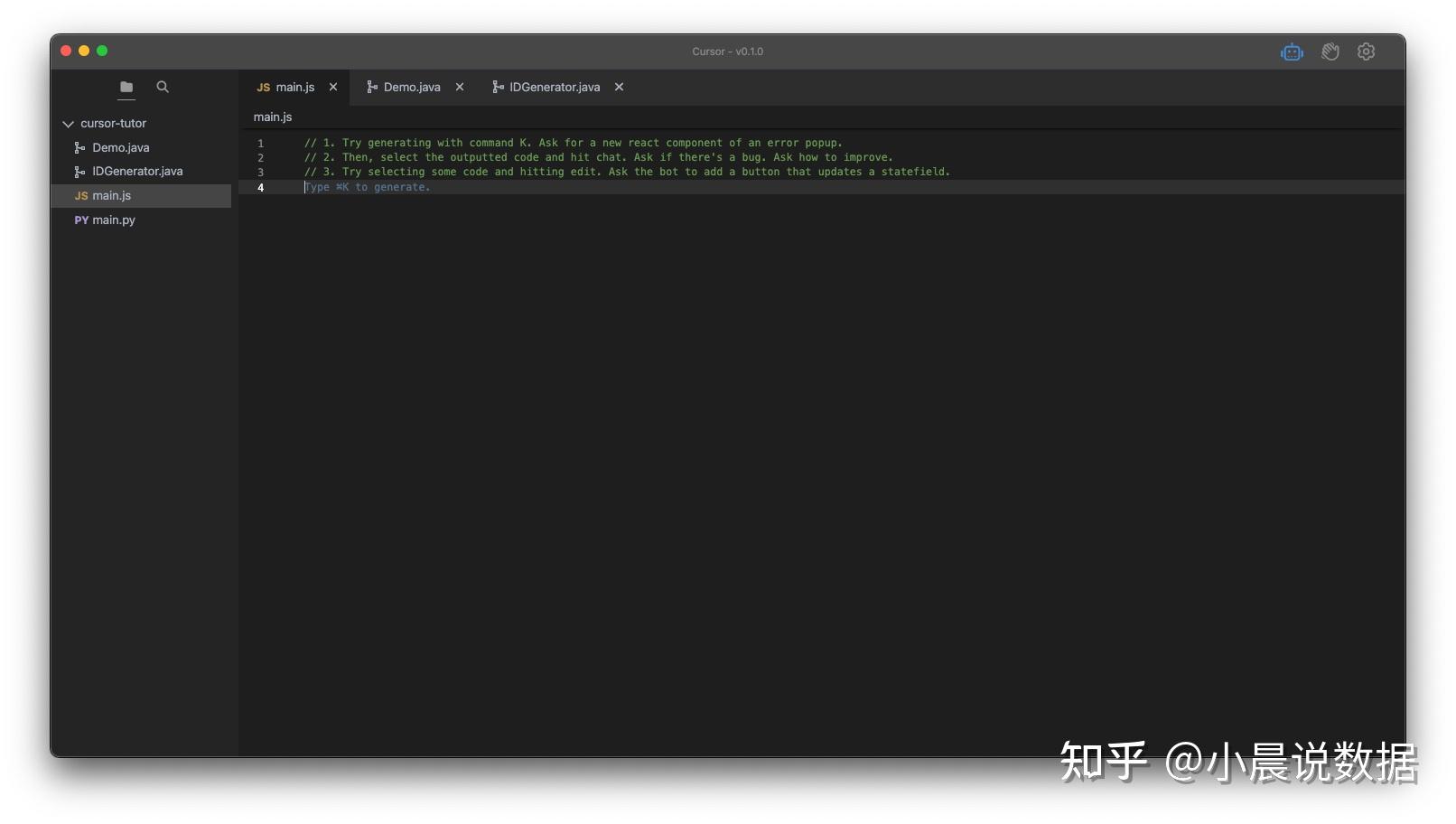Select main.py in the file tree
The height and width of the screenshot is (824, 1456).
[113, 220]
